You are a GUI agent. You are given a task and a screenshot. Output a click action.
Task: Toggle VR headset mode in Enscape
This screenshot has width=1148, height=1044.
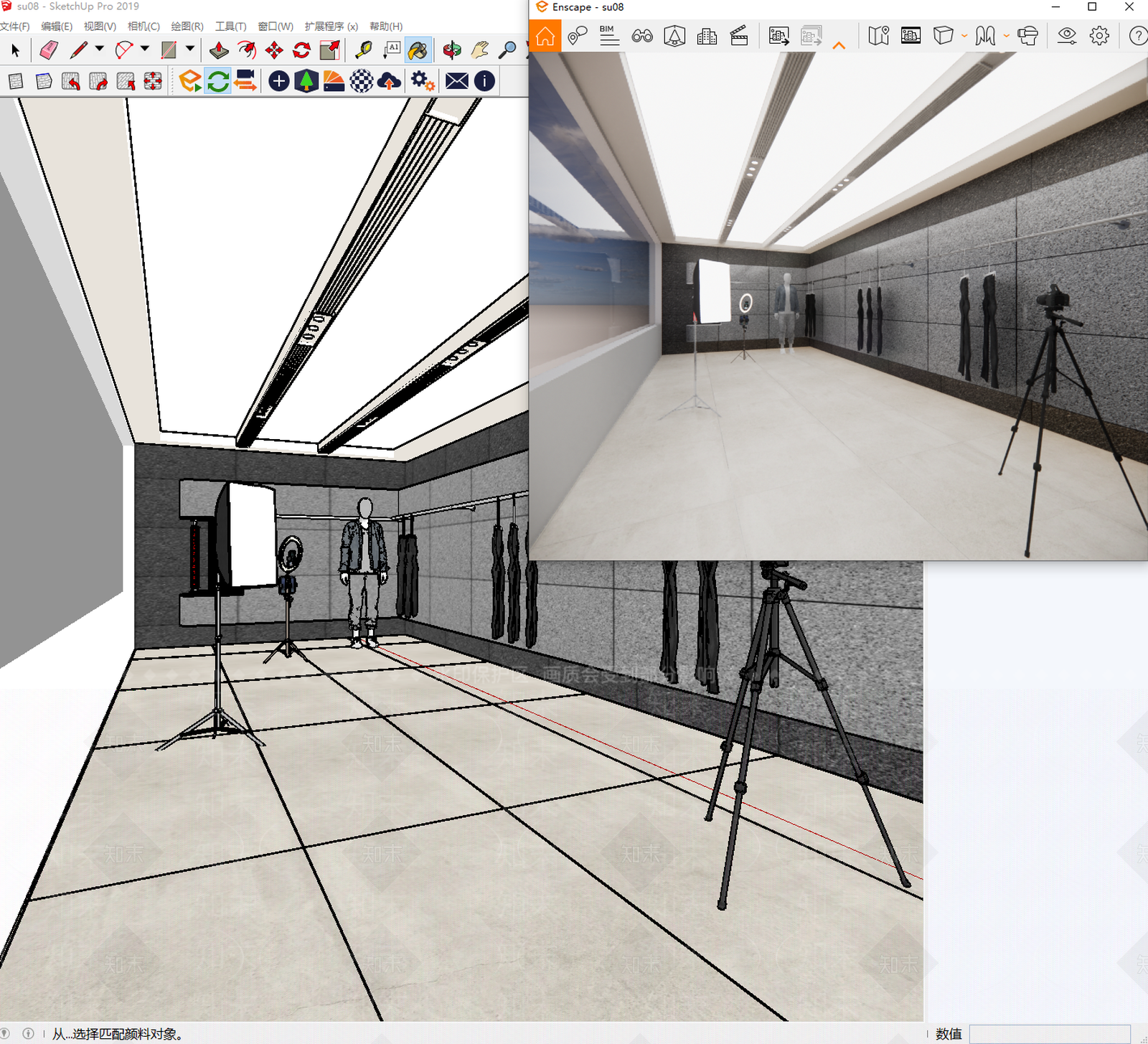[x=1027, y=36]
